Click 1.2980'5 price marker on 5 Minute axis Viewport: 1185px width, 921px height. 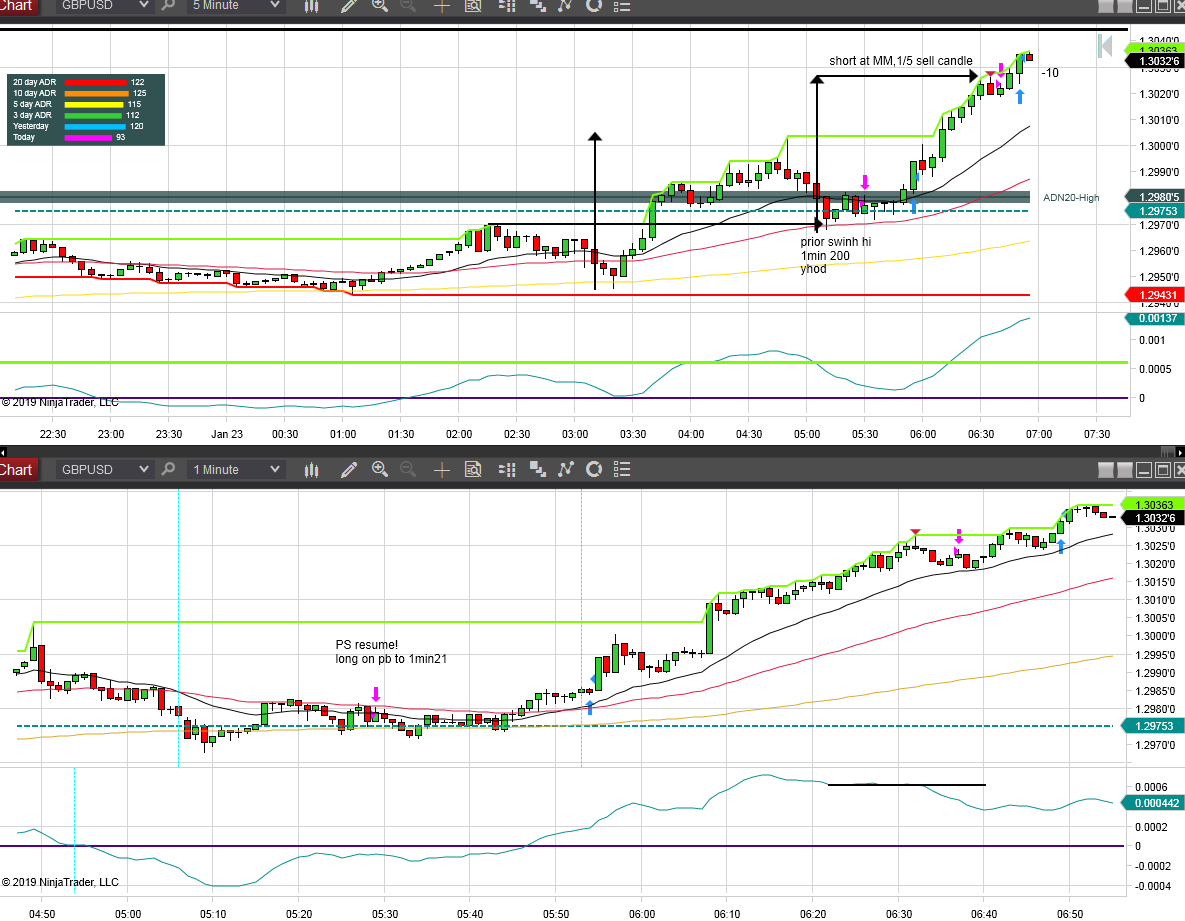point(1156,197)
